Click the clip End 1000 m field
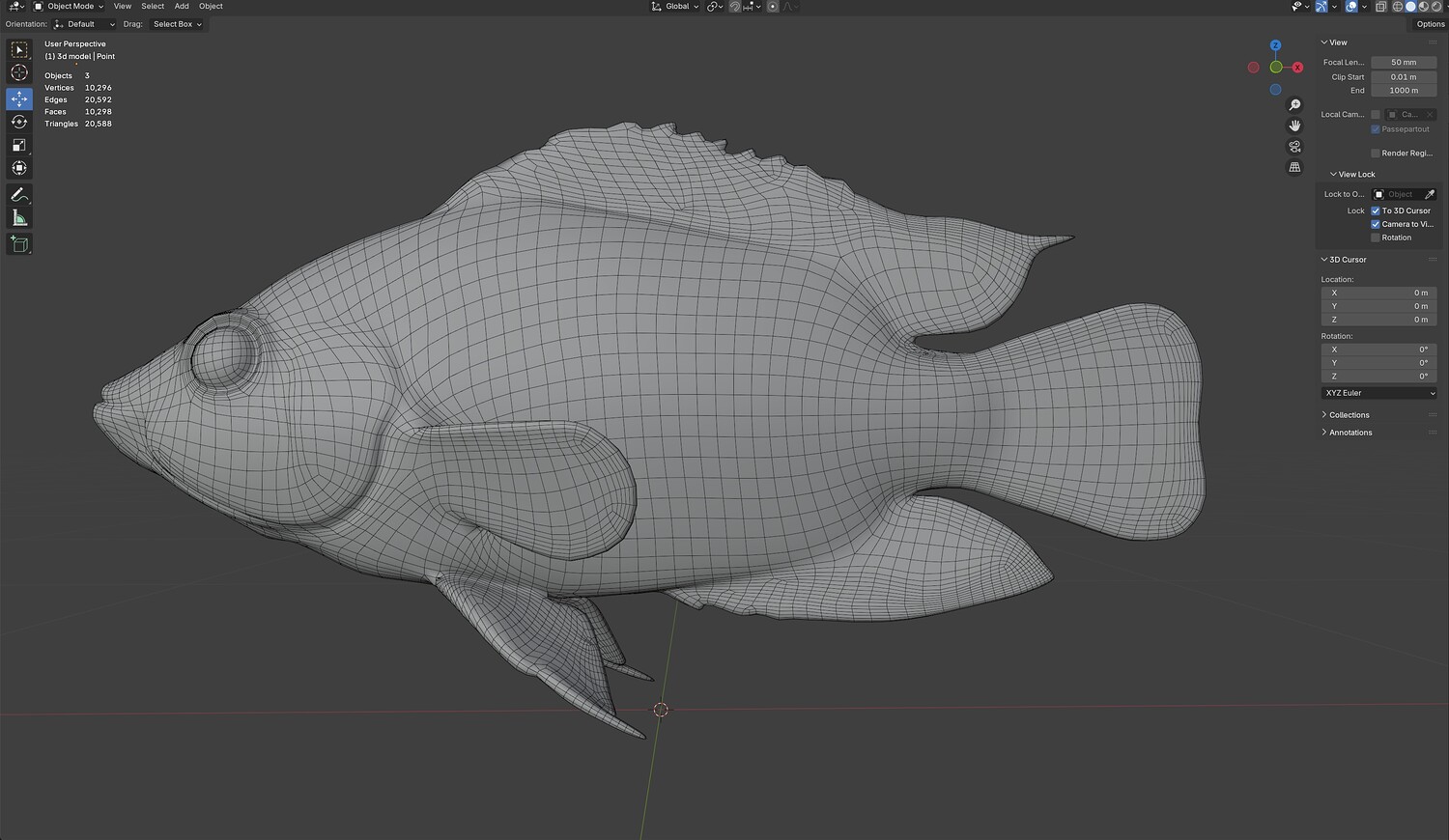Viewport: 1449px width, 840px height. coord(1404,91)
